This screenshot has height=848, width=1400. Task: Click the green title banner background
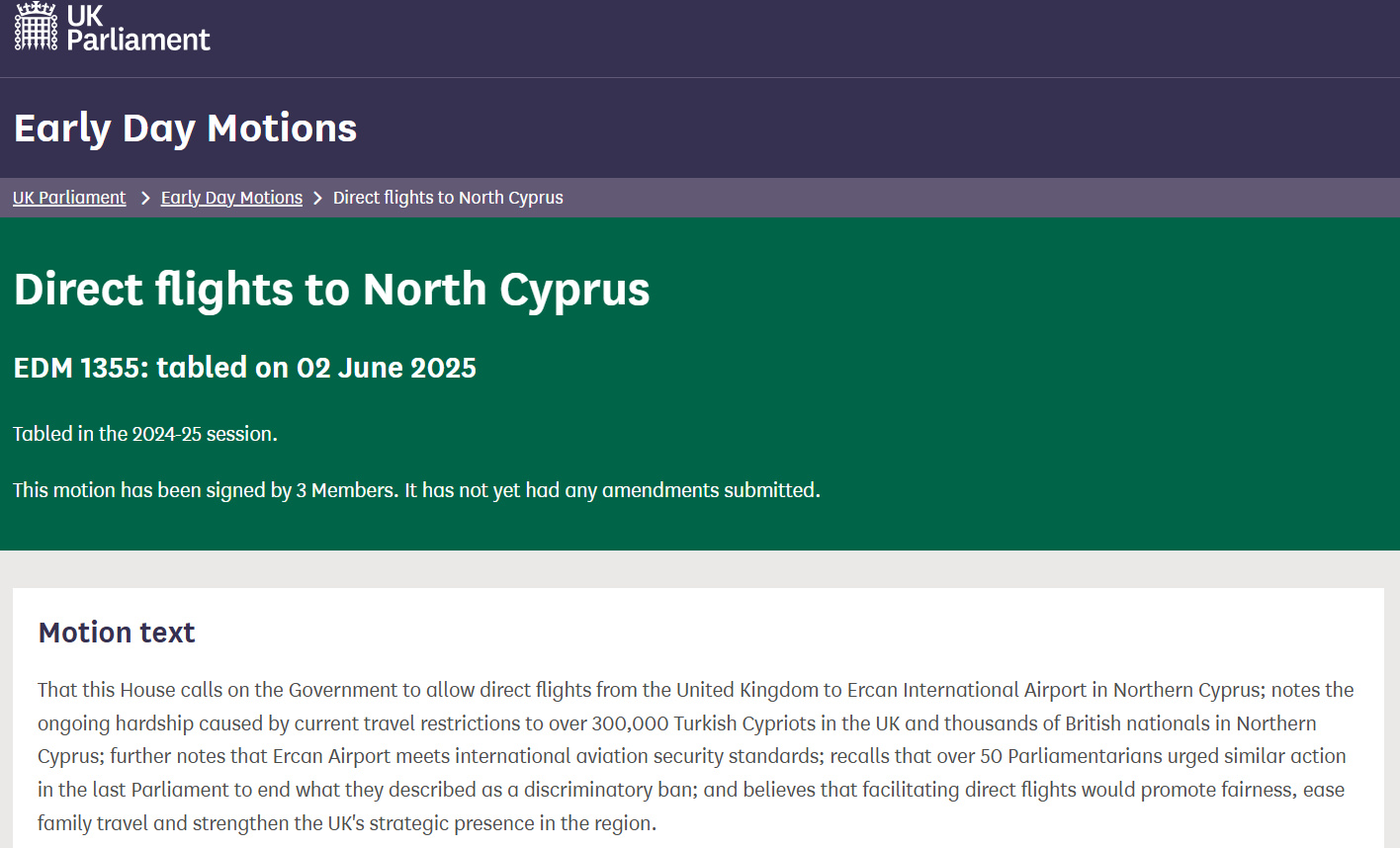[1088, 395]
